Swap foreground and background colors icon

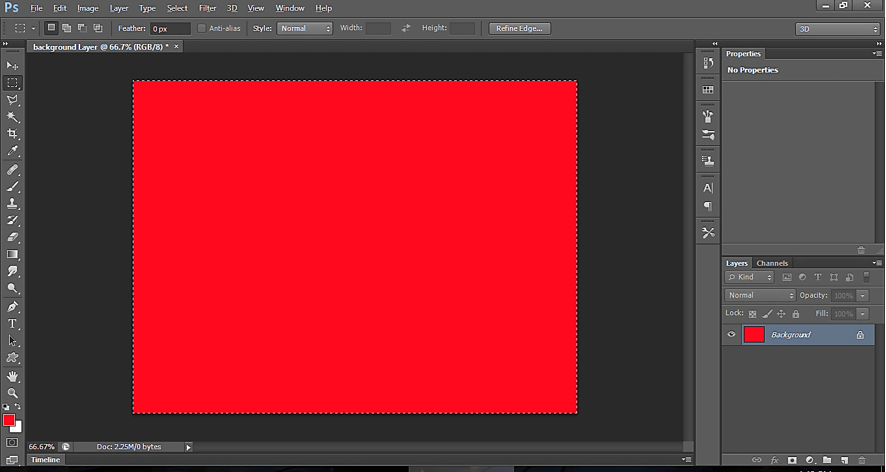point(18,406)
